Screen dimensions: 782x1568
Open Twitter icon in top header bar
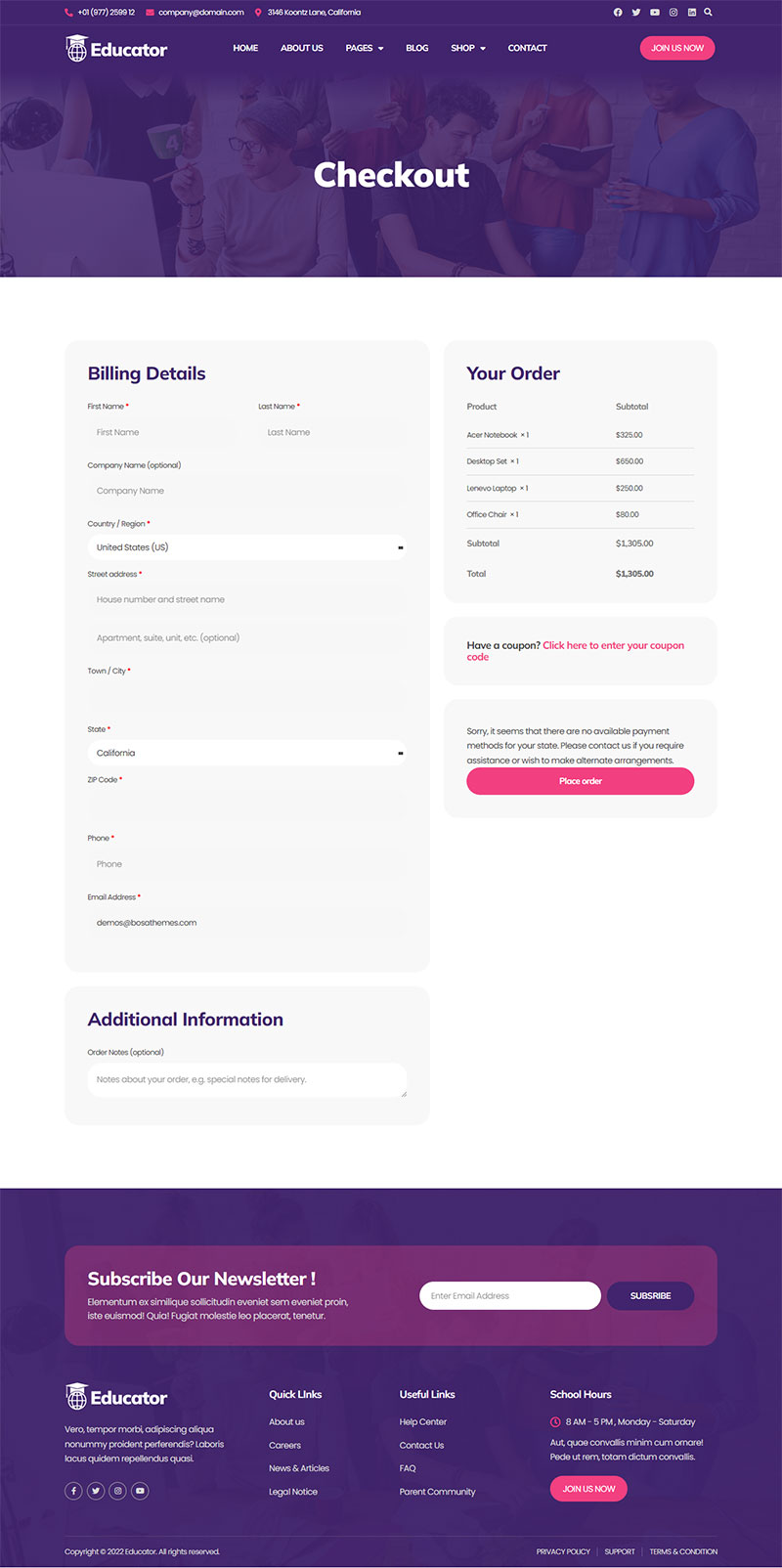click(x=636, y=13)
